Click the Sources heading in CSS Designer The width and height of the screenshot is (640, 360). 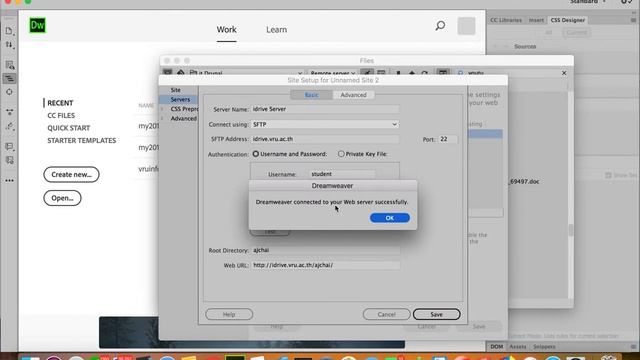tap(525, 47)
